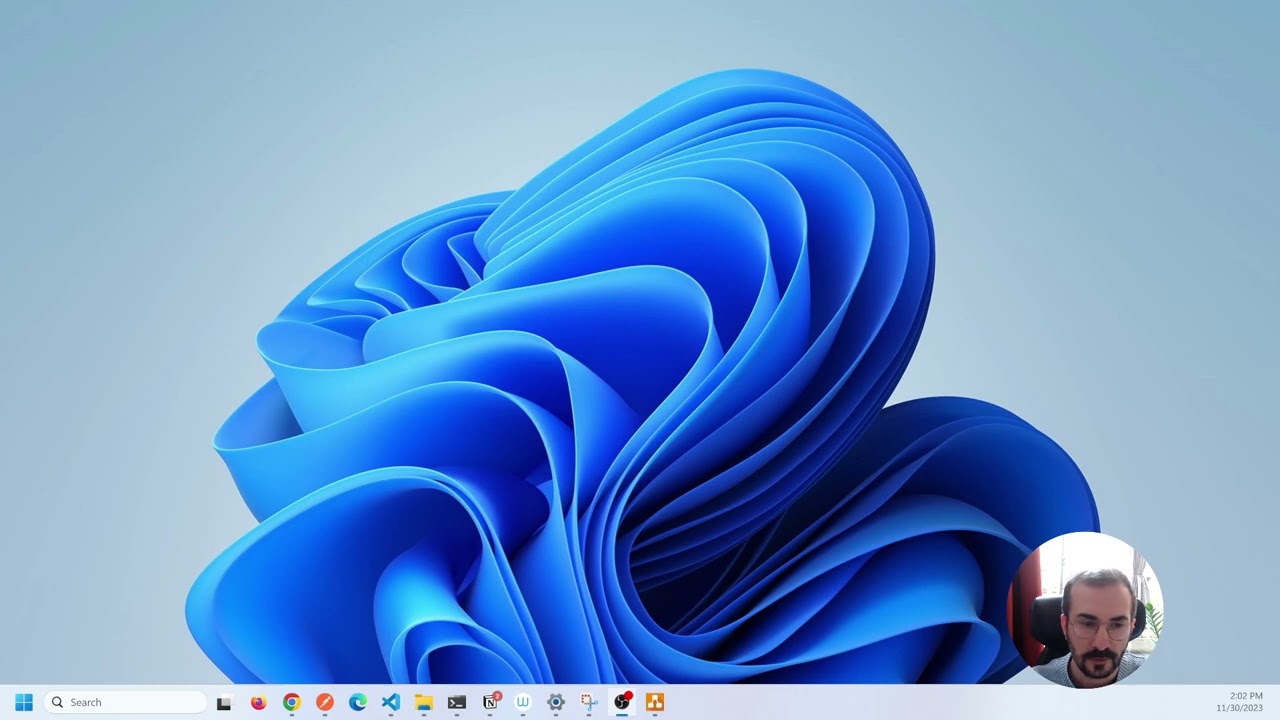This screenshot has height=720, width=1280.
Task: Open Notion from the taskbar
Action: point(490,703)
